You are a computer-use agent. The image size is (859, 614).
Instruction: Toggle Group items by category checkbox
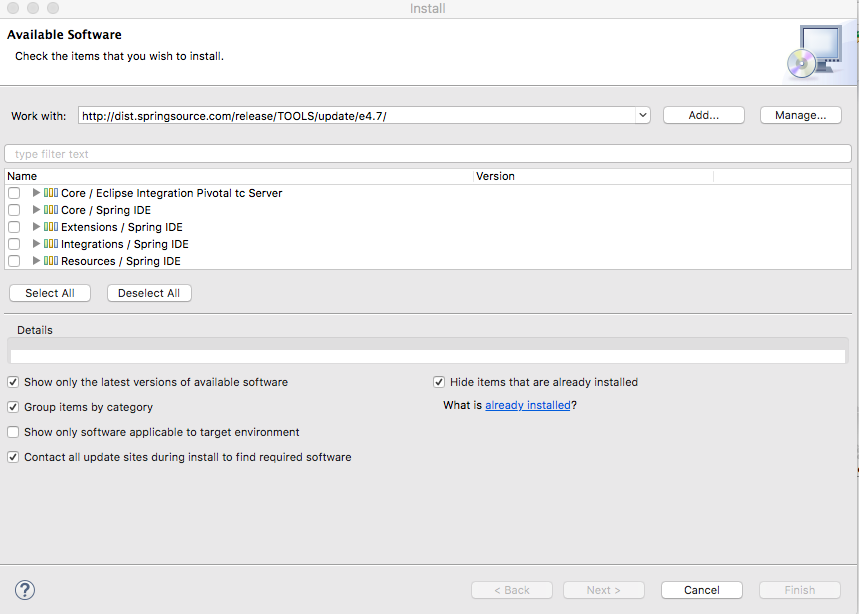coord(13,407)
